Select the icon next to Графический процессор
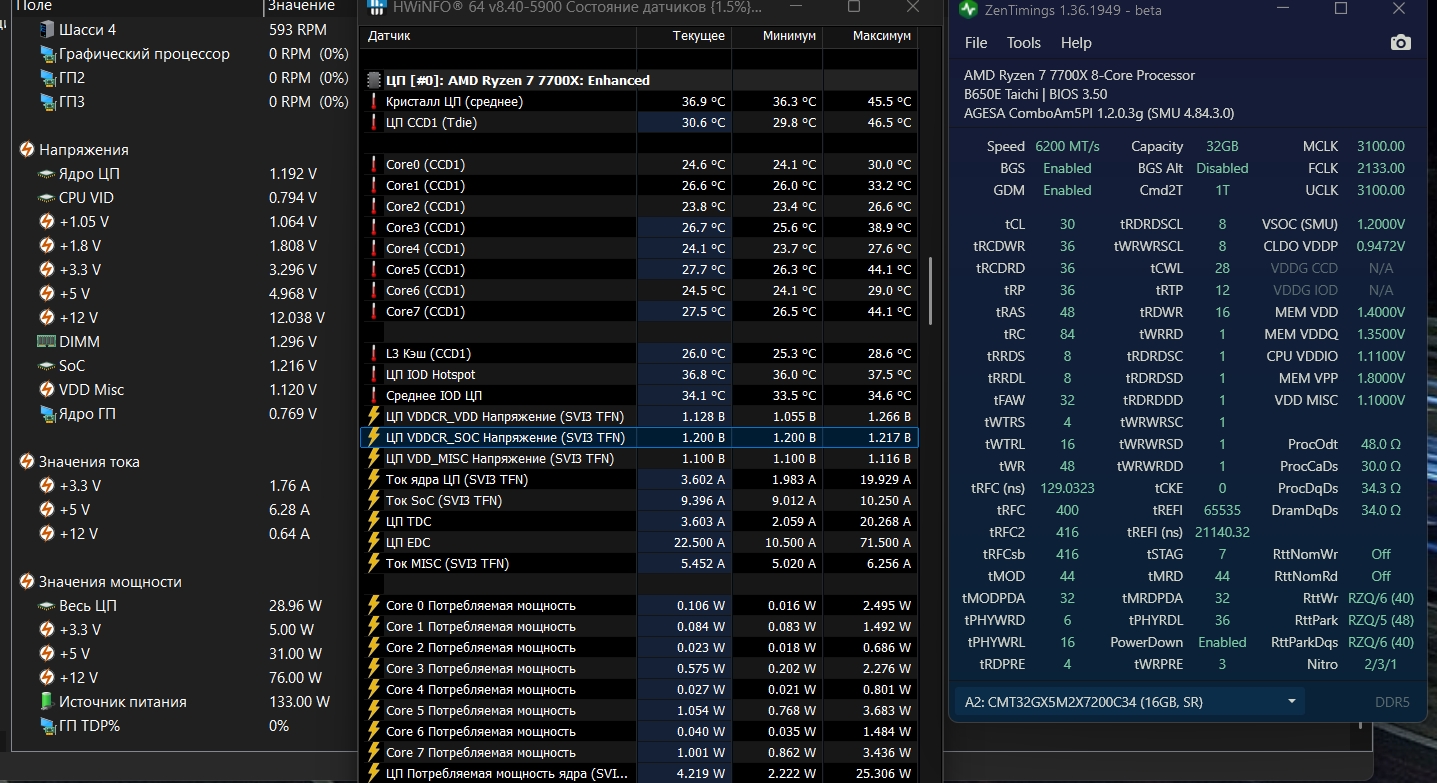Viewport: 1437px width, 783px height. pyautogui.click(x=47, y=54)
